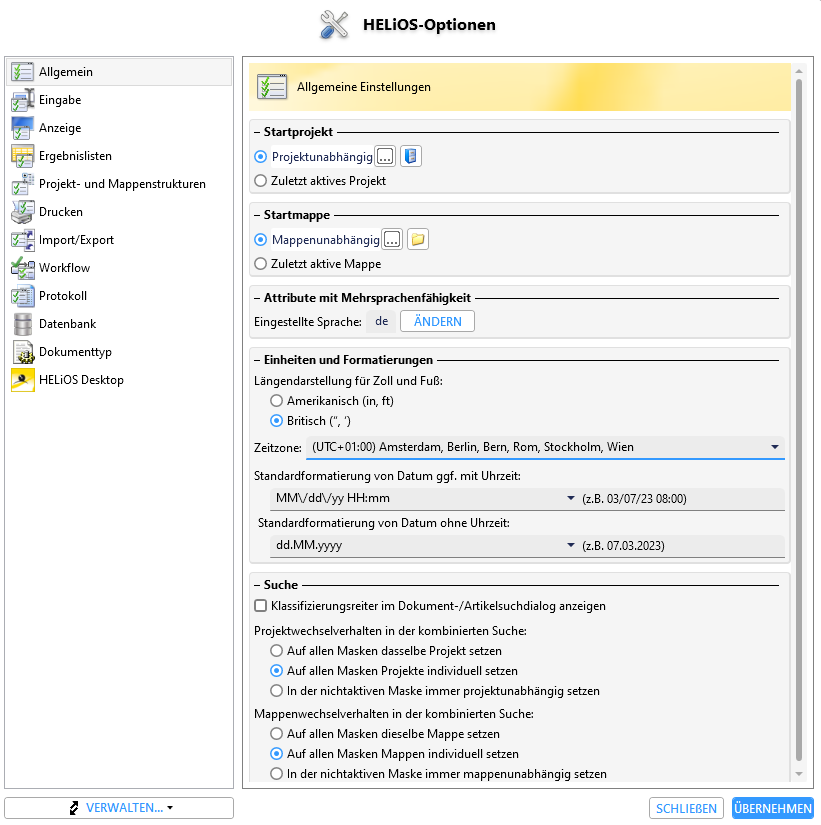
Task: Select the Mappenunabhängig radio button
Action: coord(261,239)
